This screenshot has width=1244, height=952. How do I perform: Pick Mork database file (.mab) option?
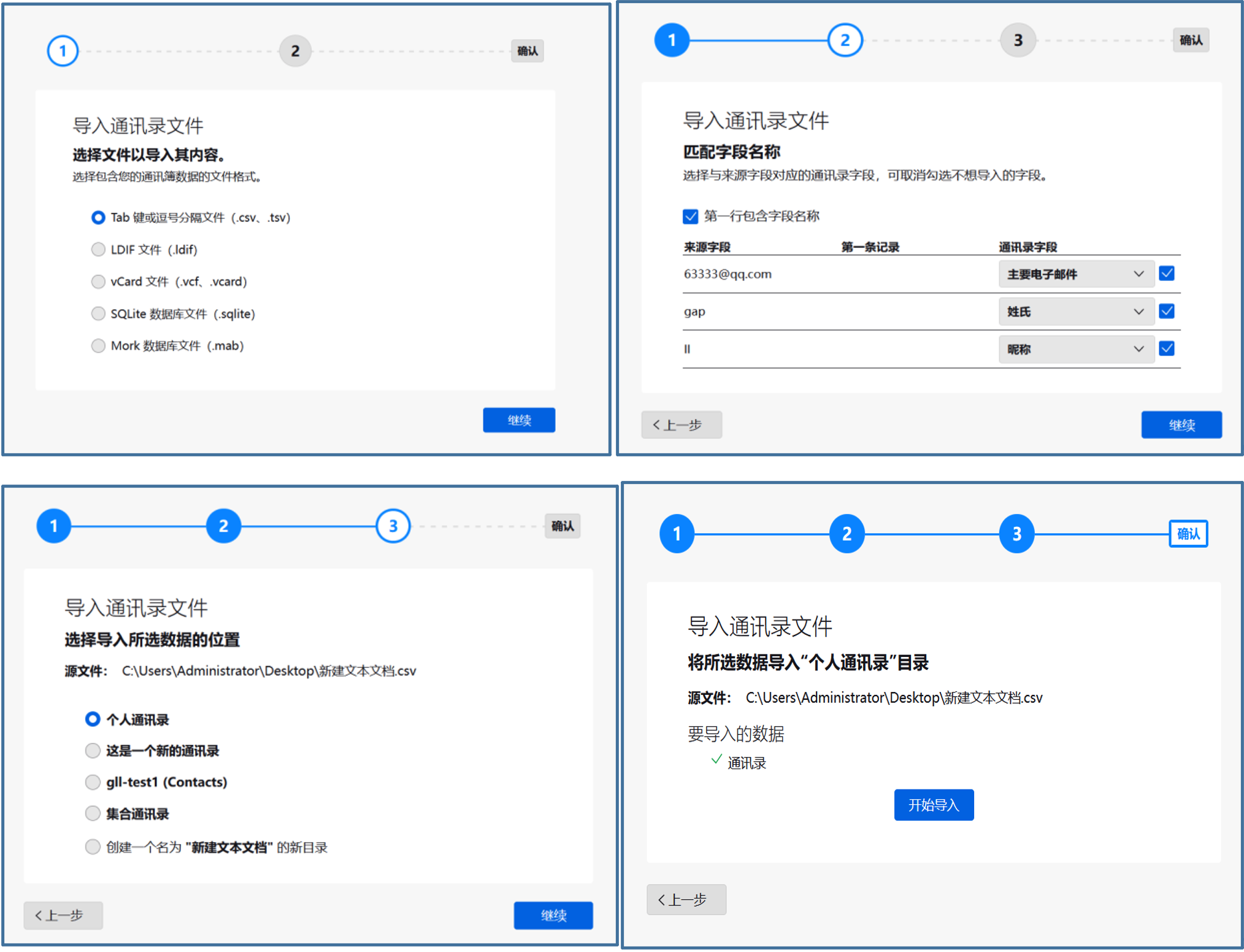[x=98, y=345]
